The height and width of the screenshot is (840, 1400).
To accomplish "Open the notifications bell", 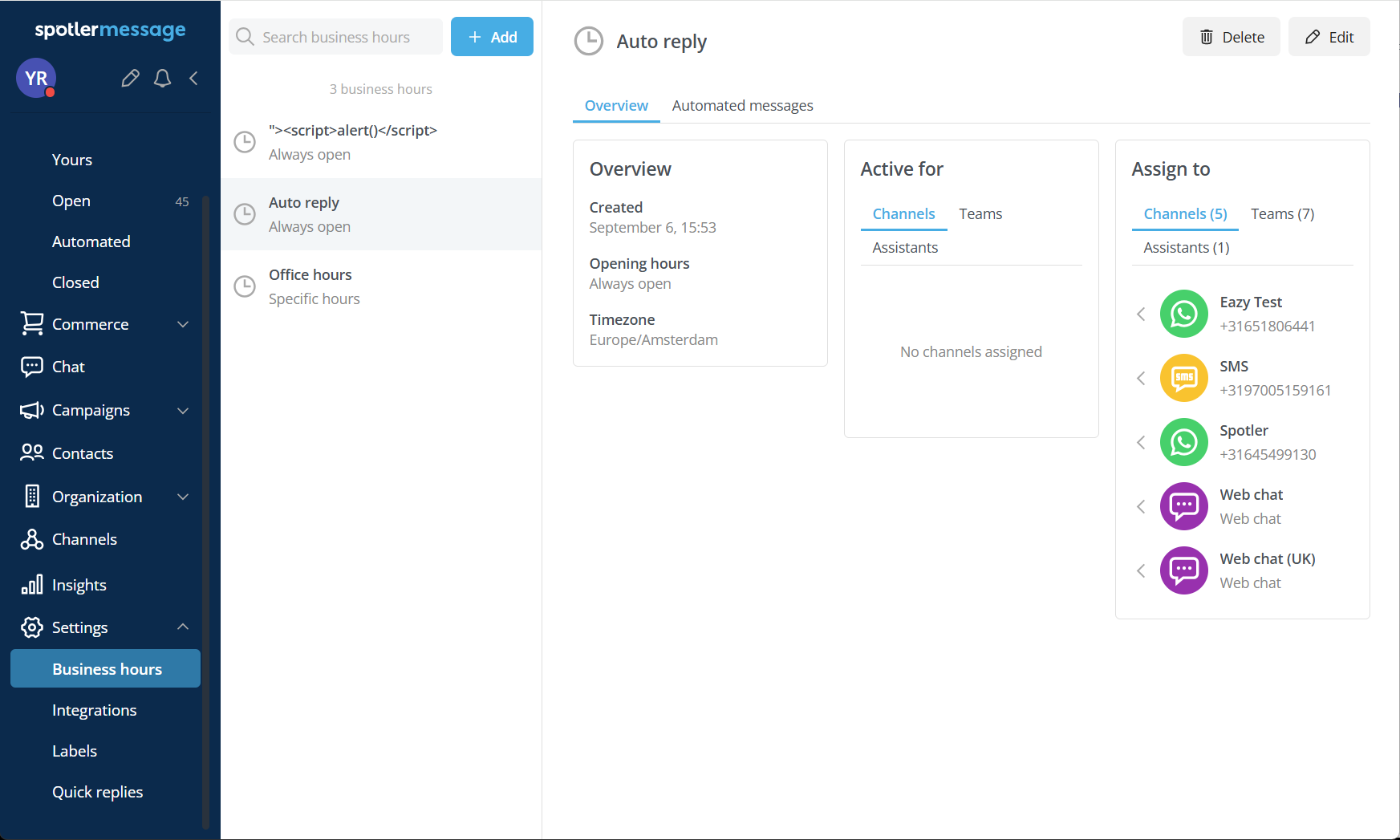I will click(162, 78).
